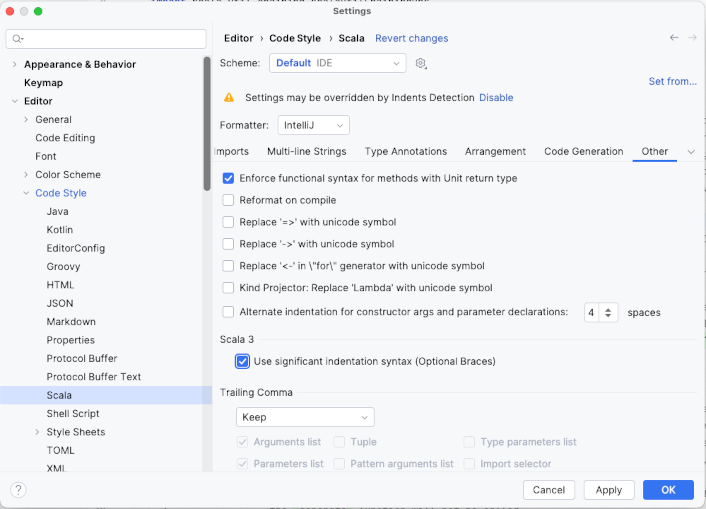The height and width of the screenshot is (509, 706).
Task: Uncheck Use significant indentation syntax
Action: (243, 361)
